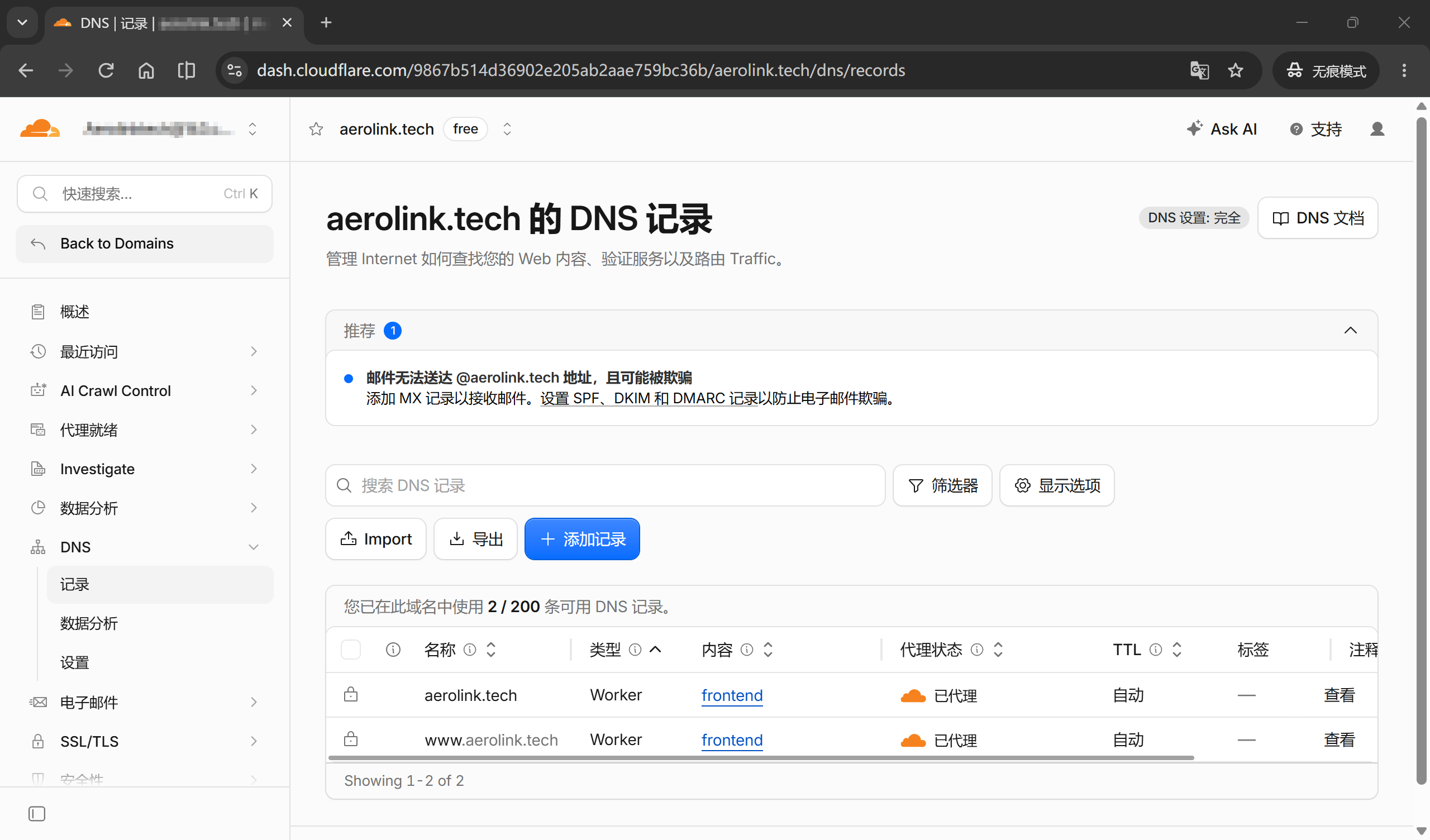Viewport: 1430px width, 840px height.
Task: Open the frontend link in the www.aerolink.tech row
Action: 732,740
